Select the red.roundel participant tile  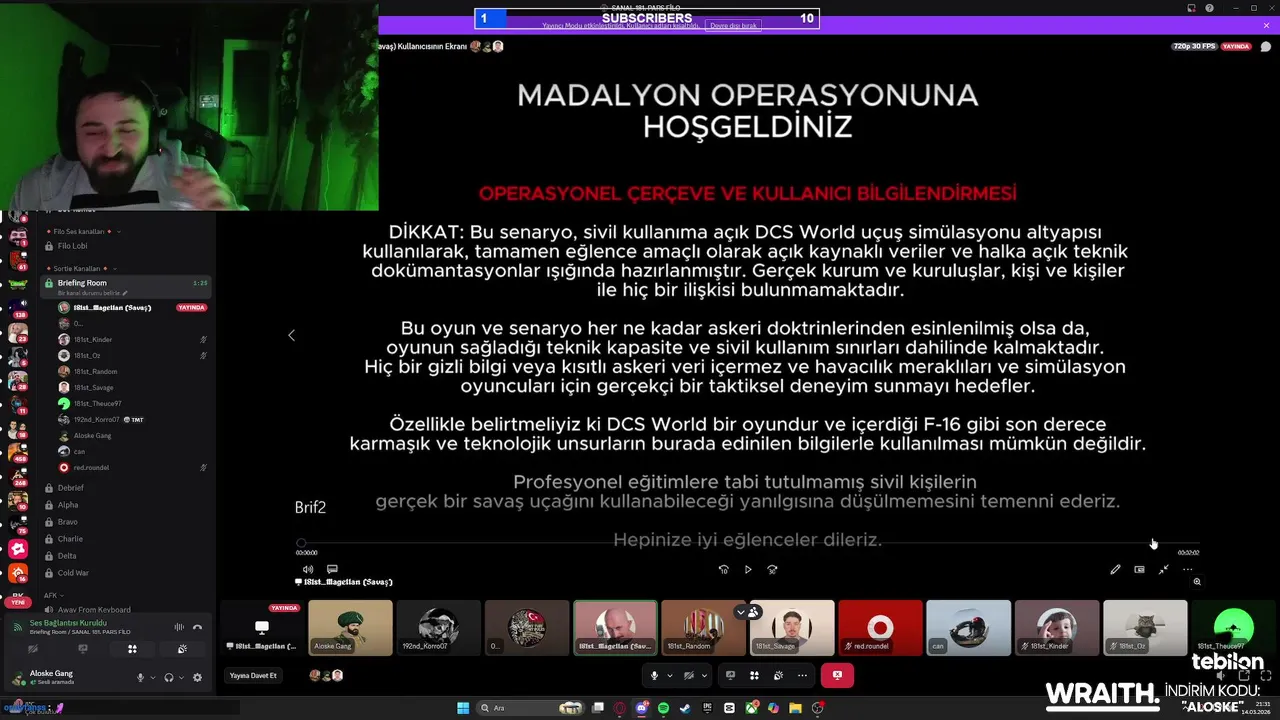[x=880, y=628]
